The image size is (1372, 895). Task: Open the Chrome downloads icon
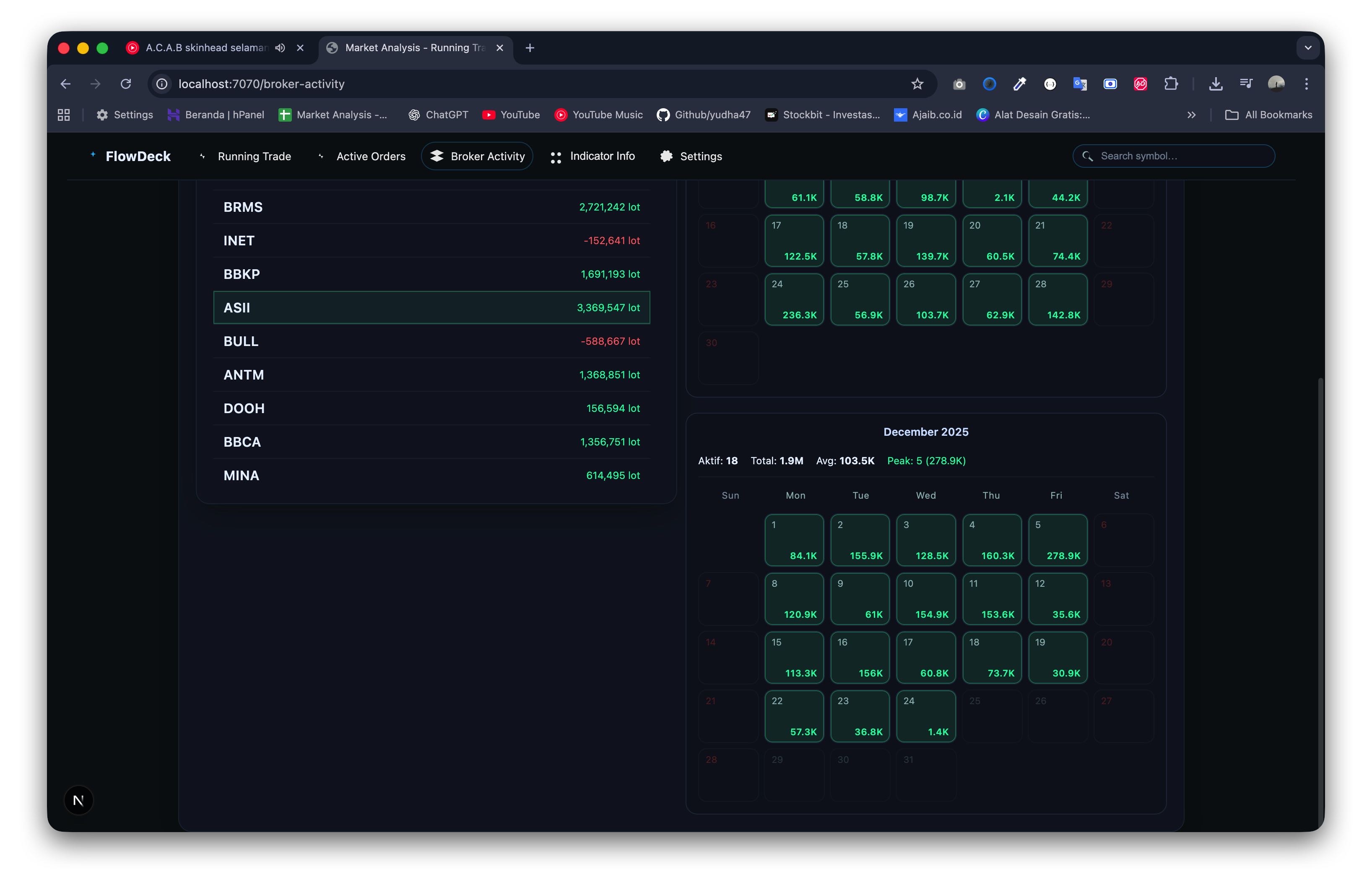(x=1216, y=84)
